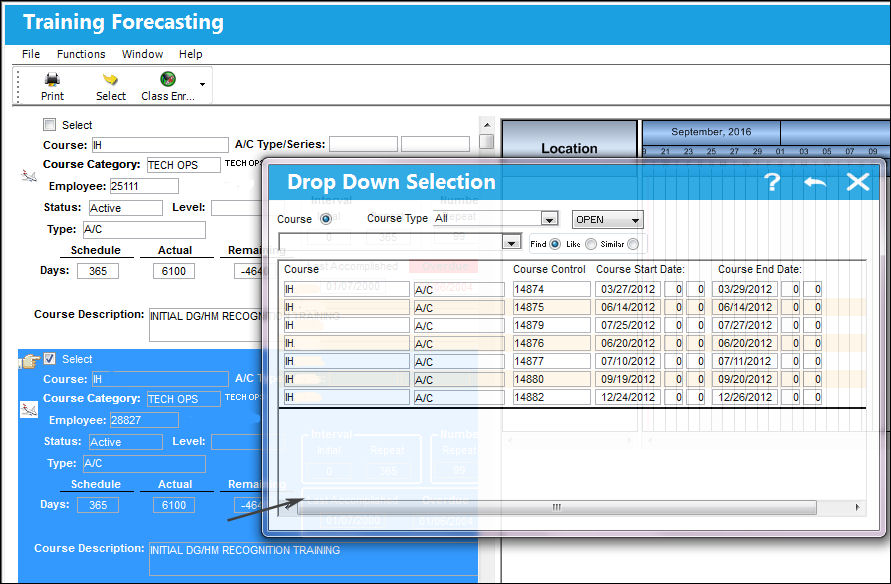Open the OPEN status dropdown

pyautogui.click(x=607, y=219)
